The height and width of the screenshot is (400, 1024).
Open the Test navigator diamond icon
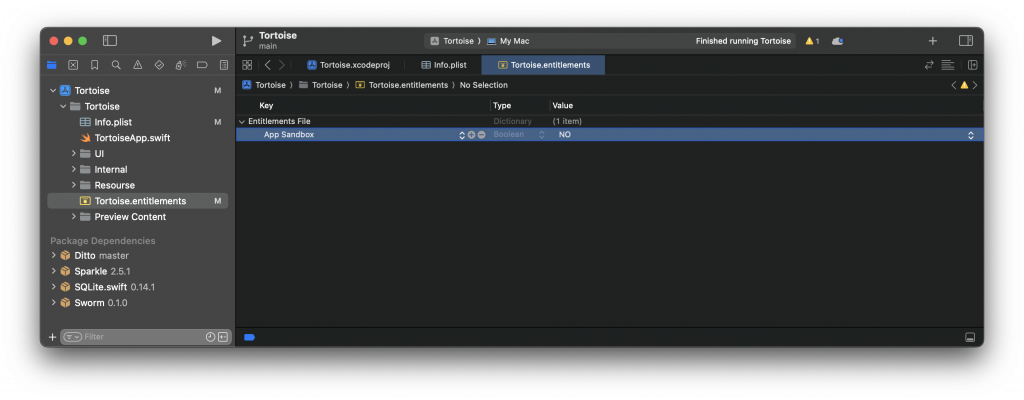point(159,65)
